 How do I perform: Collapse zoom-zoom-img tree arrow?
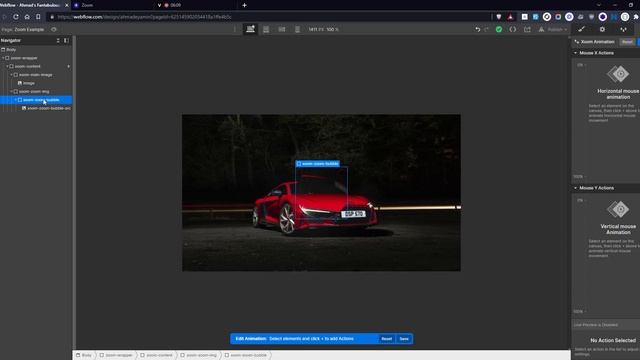pos(11,91)
